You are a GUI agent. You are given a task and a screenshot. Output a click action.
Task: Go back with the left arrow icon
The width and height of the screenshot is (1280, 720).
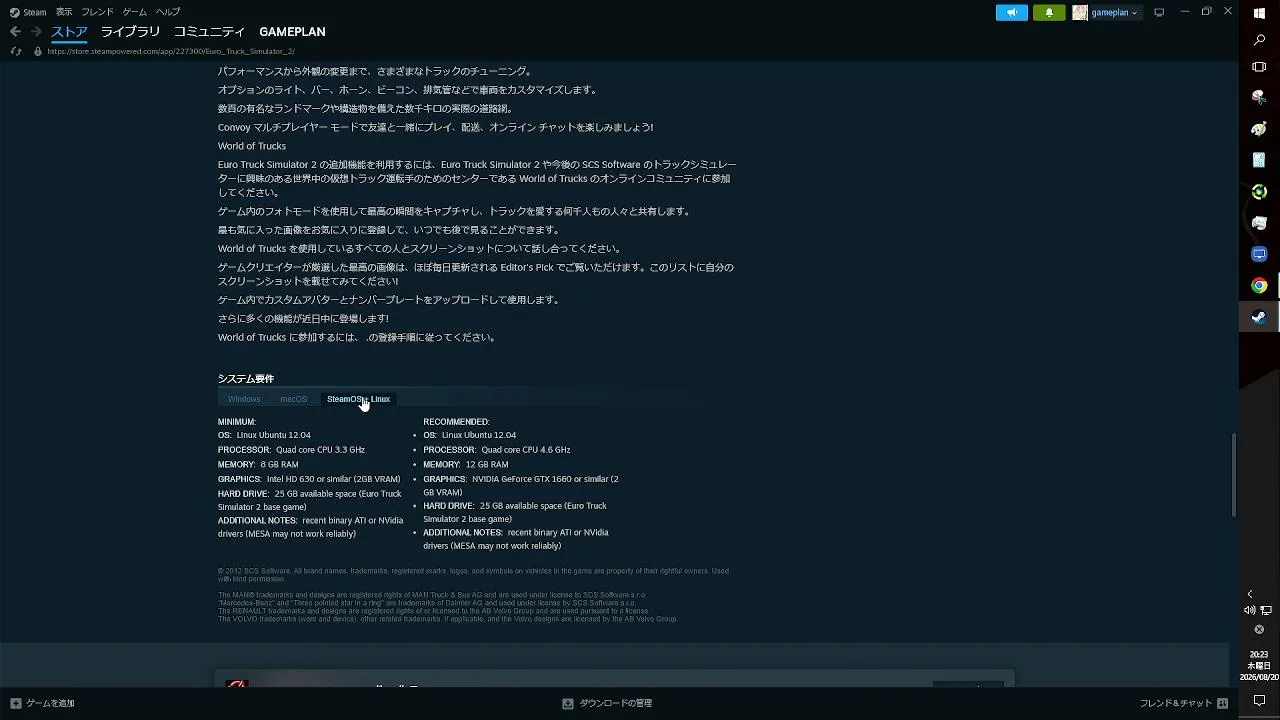[x=15, y=32]
